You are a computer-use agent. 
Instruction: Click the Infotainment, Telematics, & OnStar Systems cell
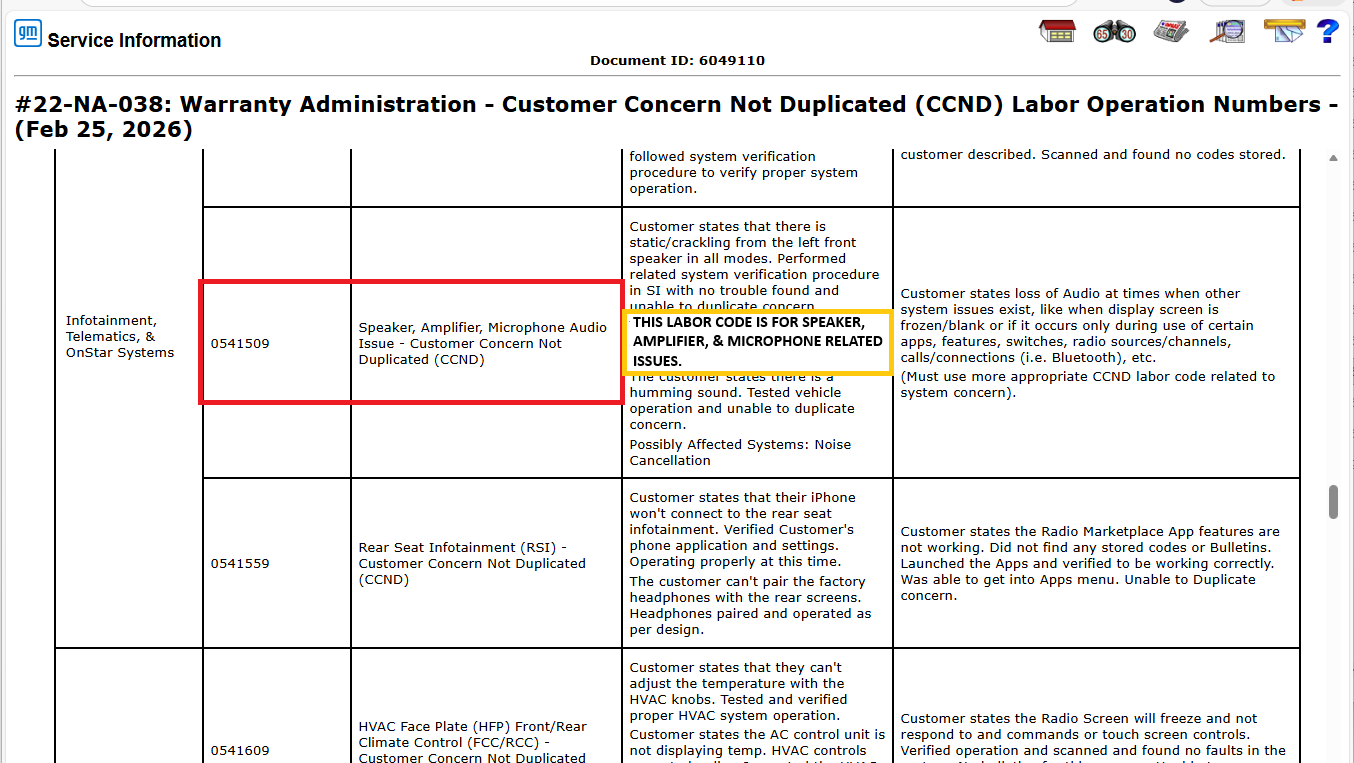[120, 337]
